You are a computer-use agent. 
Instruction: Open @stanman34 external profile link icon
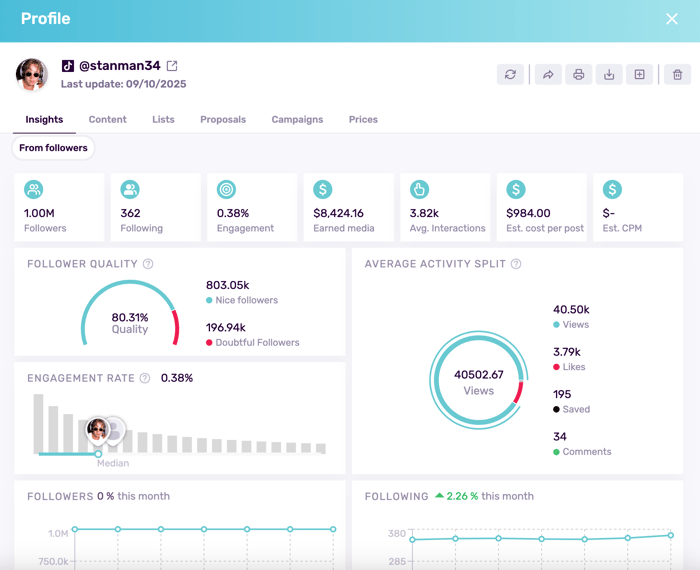[172, 66]
